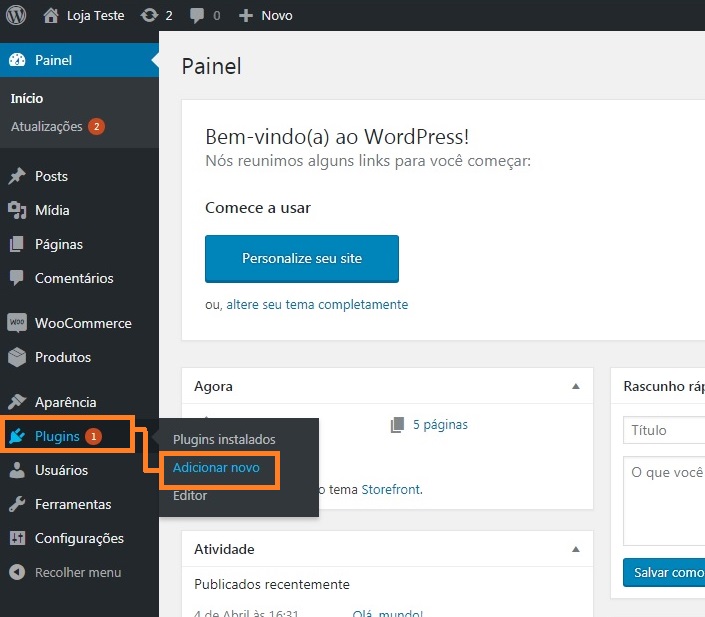Click the Ferramentas wrench icon
The width and height of the screenshot is (705, 617).
pos(17,504)
